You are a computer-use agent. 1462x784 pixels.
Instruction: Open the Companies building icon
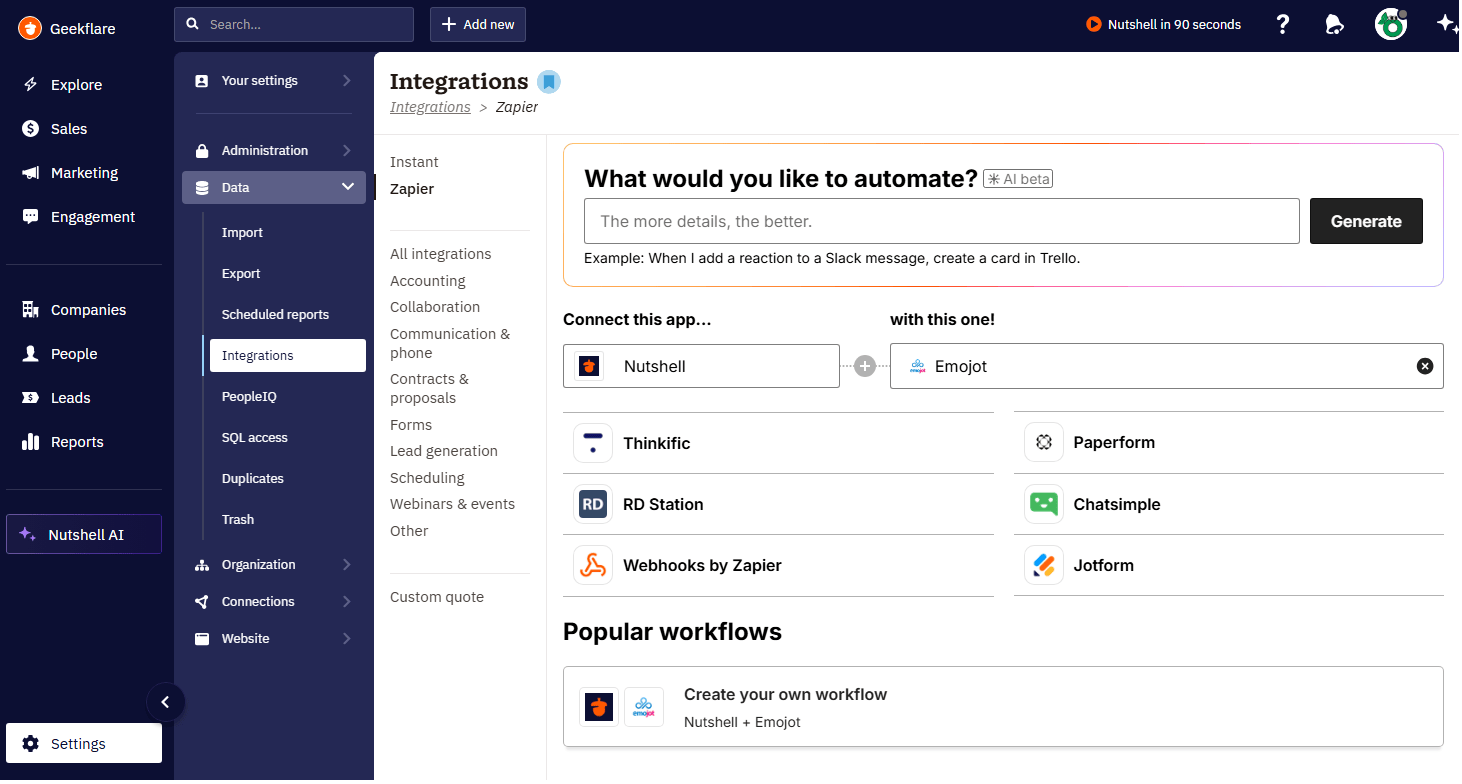pos(31,310)
